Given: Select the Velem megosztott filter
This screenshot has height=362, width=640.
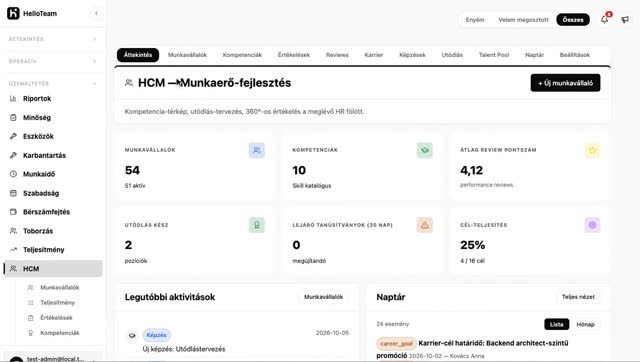Looking at the screenshot, I should click(523, 20).
